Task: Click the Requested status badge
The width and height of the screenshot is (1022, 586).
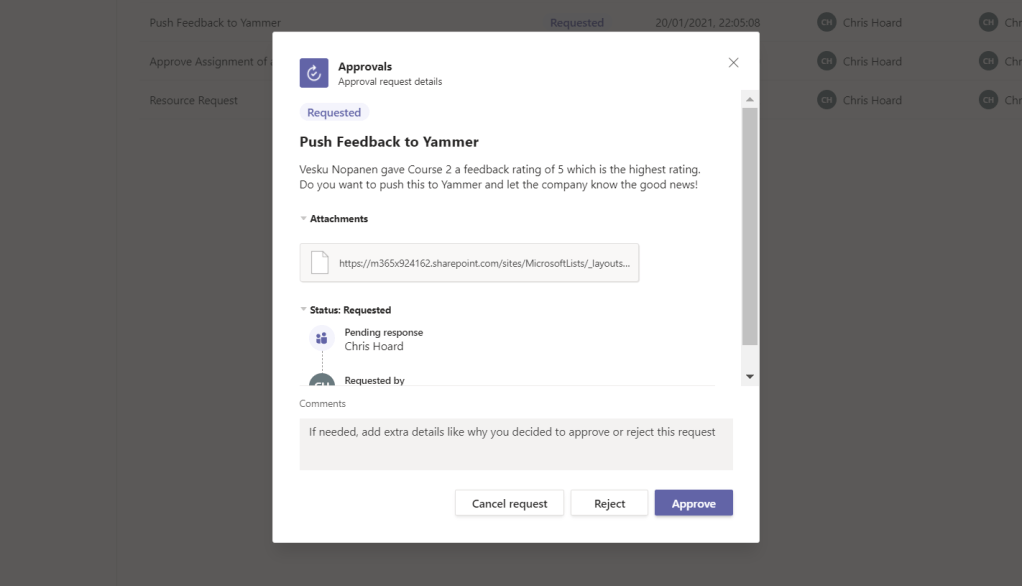Action: 334,113
